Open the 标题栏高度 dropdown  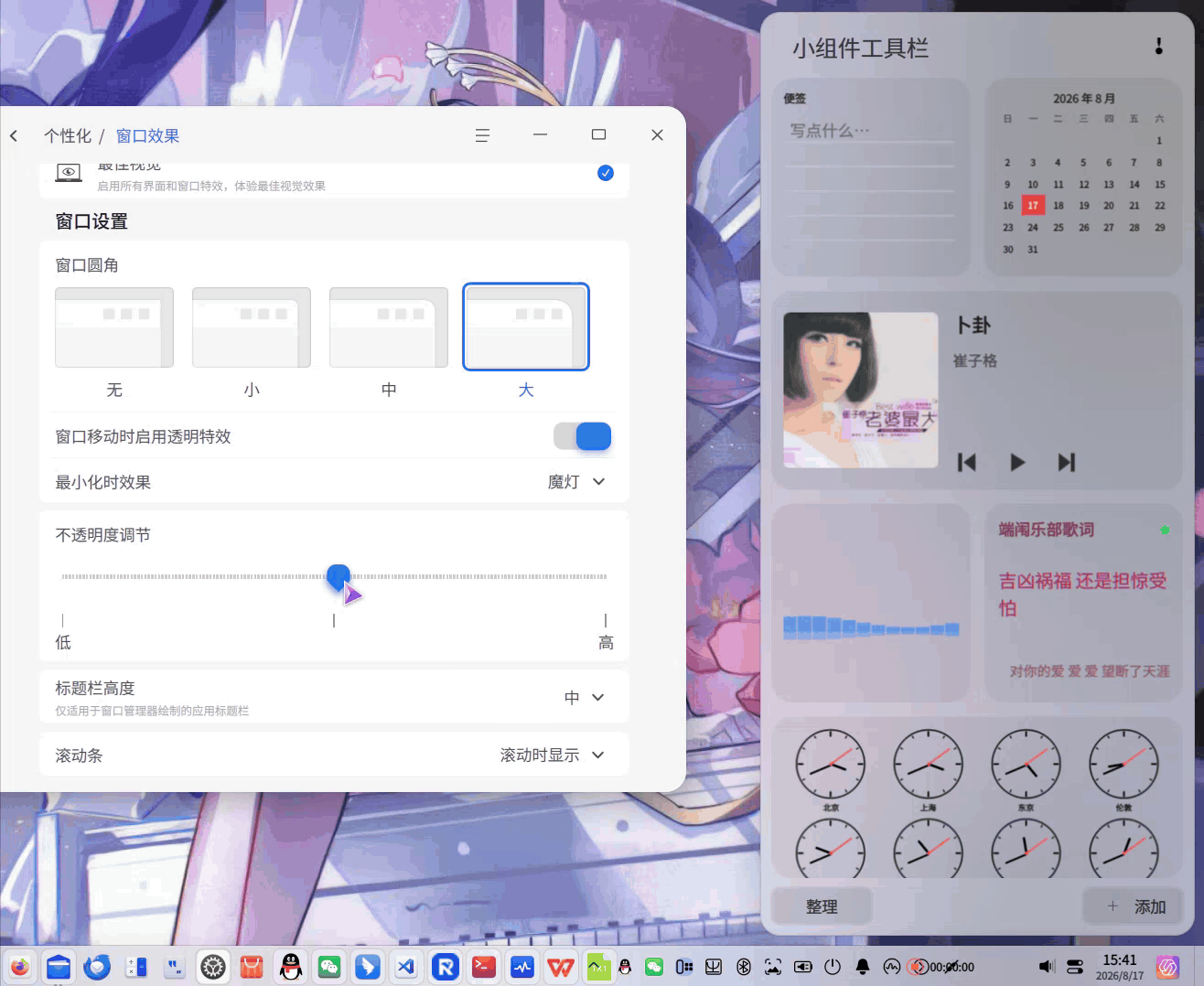pyautogui.click(x=585, y=698)
